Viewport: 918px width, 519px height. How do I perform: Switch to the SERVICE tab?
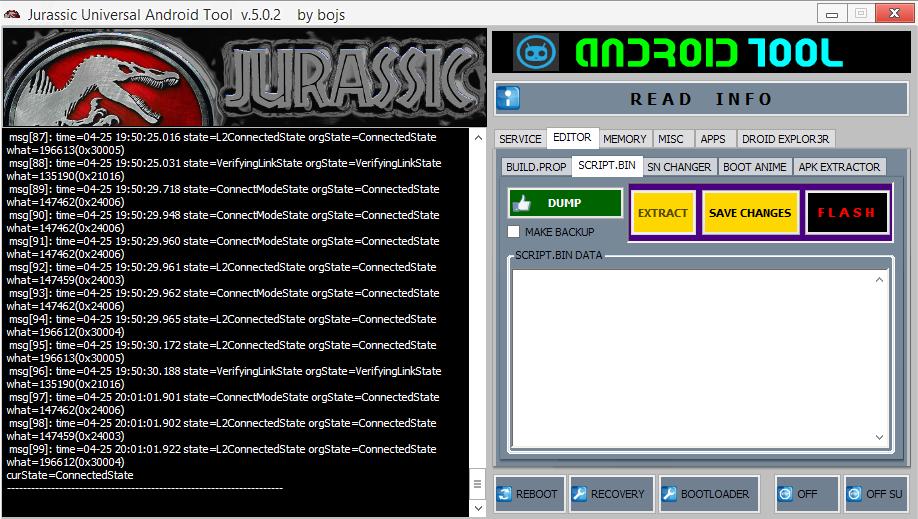coord(520,139)
